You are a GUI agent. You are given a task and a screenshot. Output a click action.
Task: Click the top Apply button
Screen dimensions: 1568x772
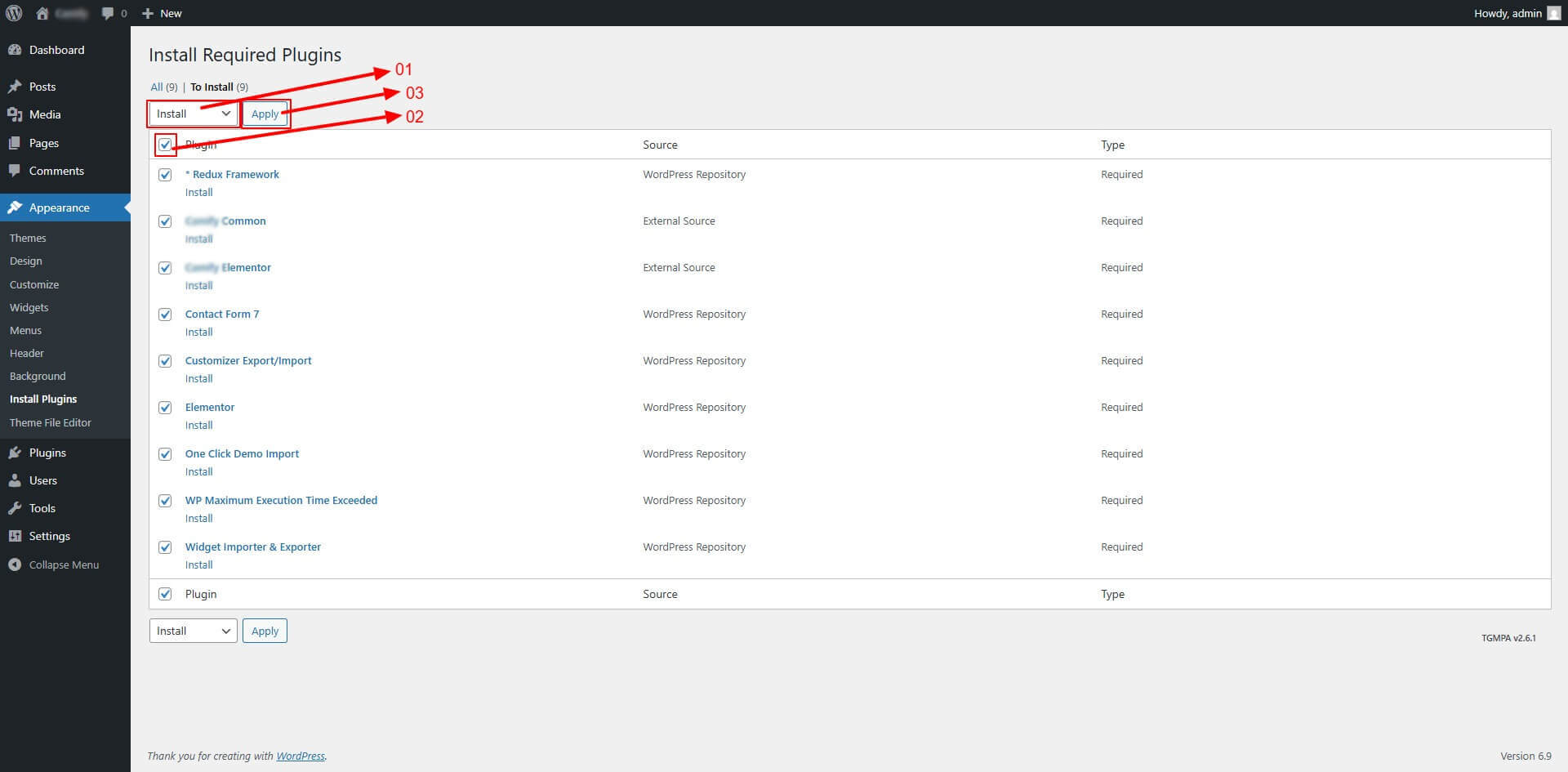pos(265,114)
